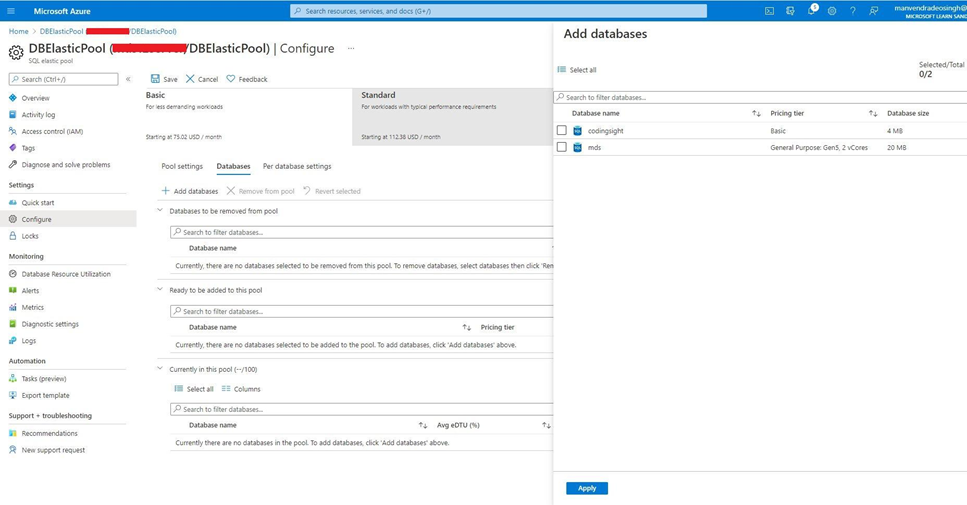Sort current pool list by Avg eDTU arrows
967x505 pixels.
pyautogui.click(x=546, y=425)
